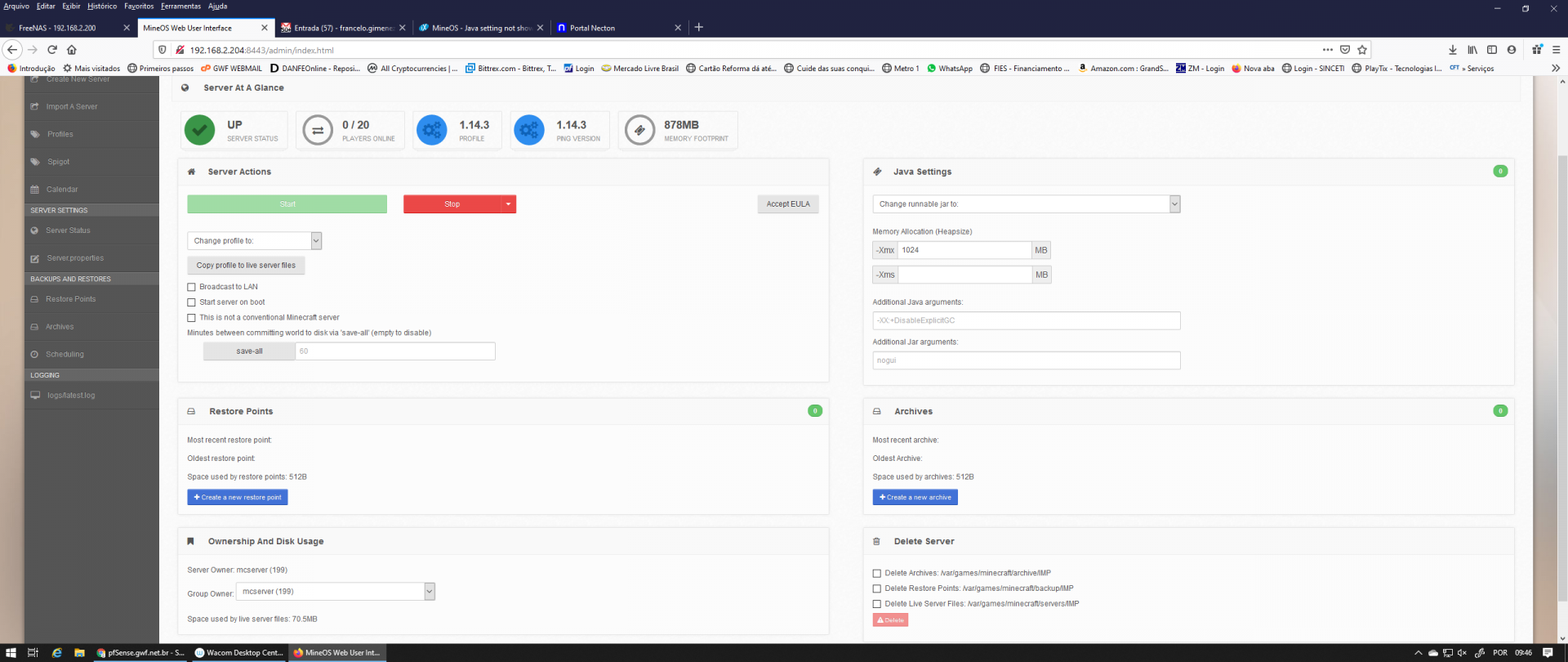Expand Stop button dropdown arrow

pos(509,204)
